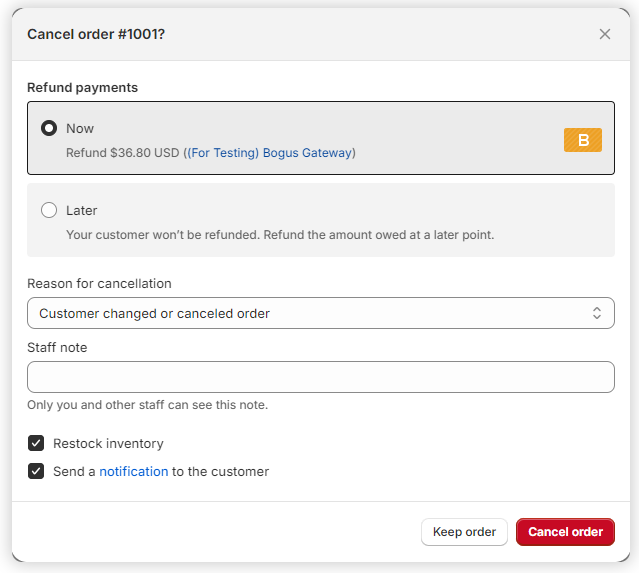639x573 pixels.
Task: Confirm with the red Cancel order button
Action: click(565, 532)
